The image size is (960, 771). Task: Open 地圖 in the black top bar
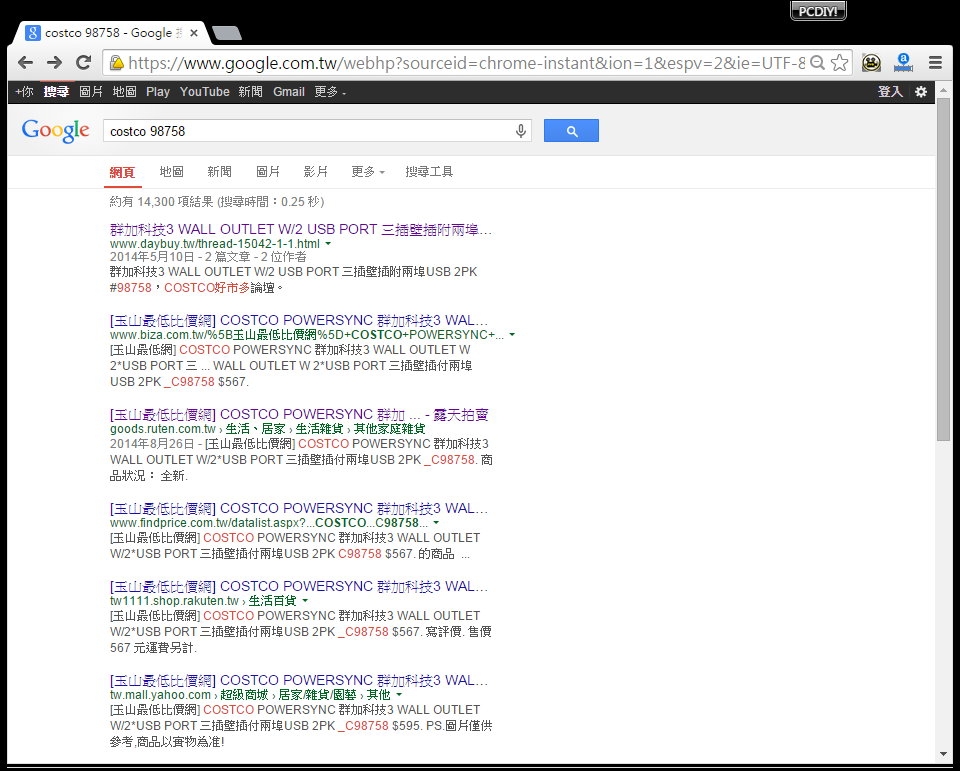[x=124, y=92]
